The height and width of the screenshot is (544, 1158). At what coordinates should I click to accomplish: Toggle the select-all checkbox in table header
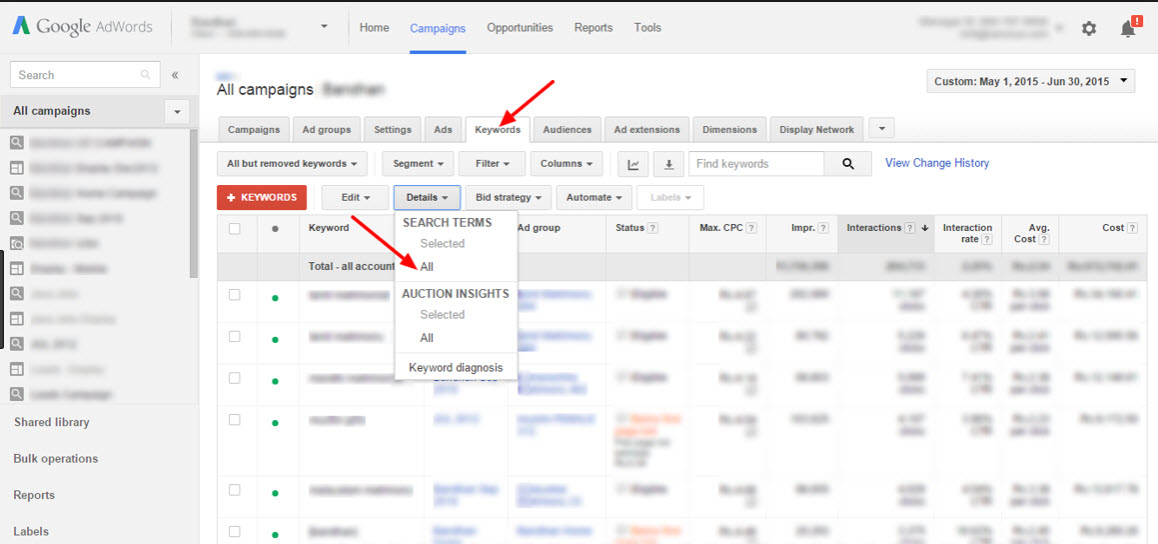click(235, 228)
